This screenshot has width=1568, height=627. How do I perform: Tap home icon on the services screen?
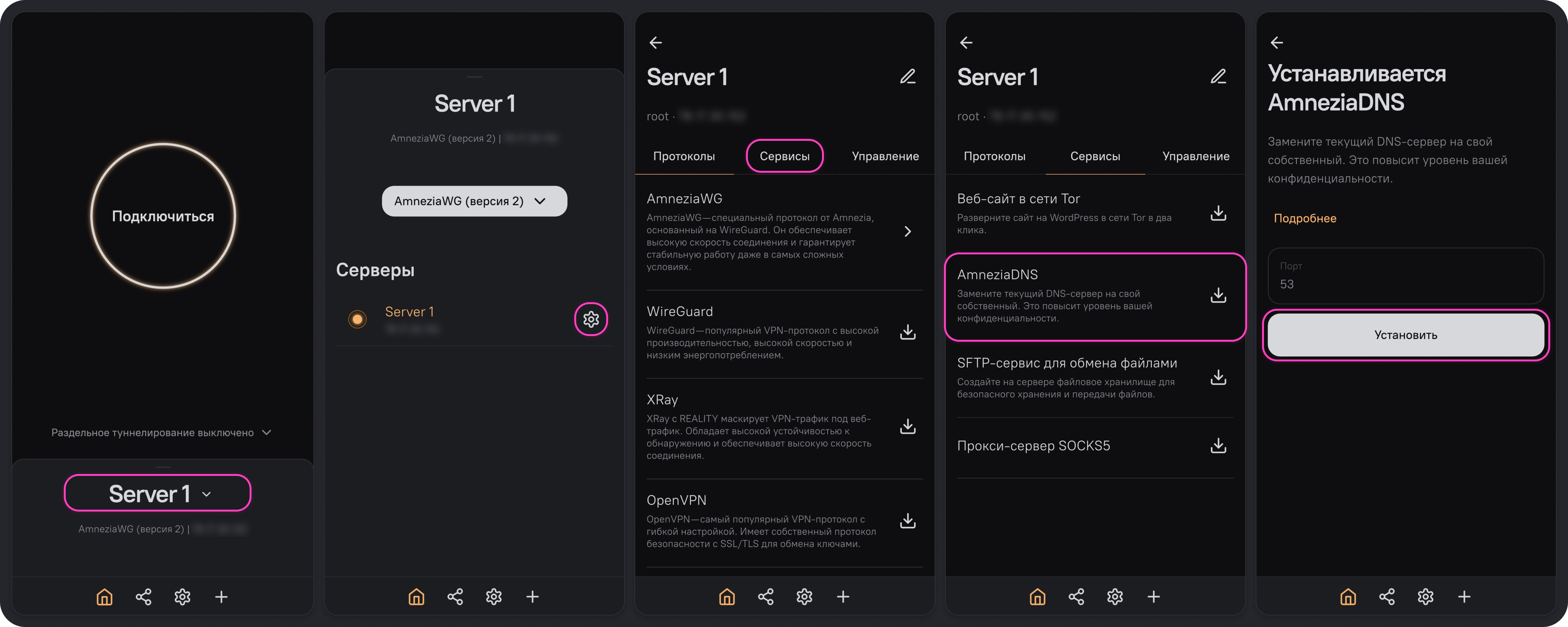pos(1037,597)
